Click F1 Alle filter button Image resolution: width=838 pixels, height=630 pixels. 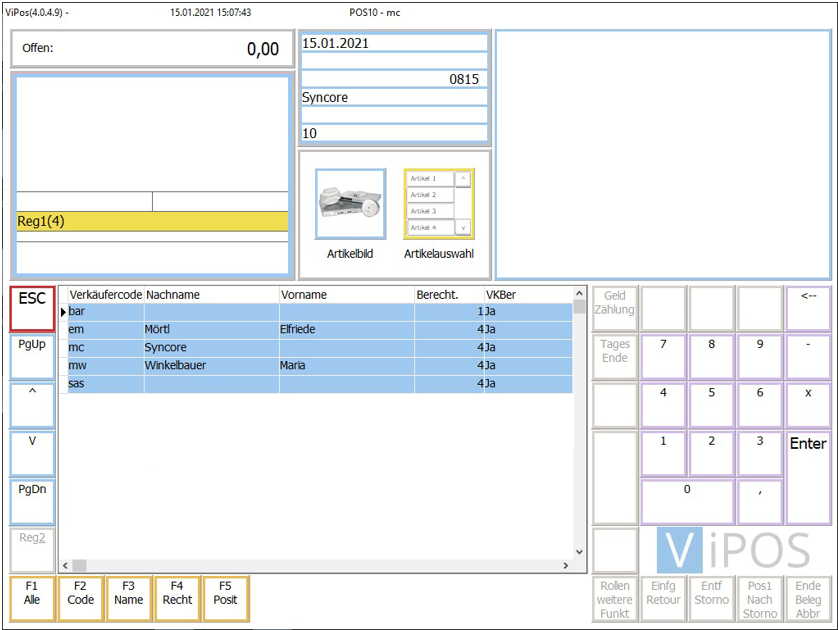[32, 598]
